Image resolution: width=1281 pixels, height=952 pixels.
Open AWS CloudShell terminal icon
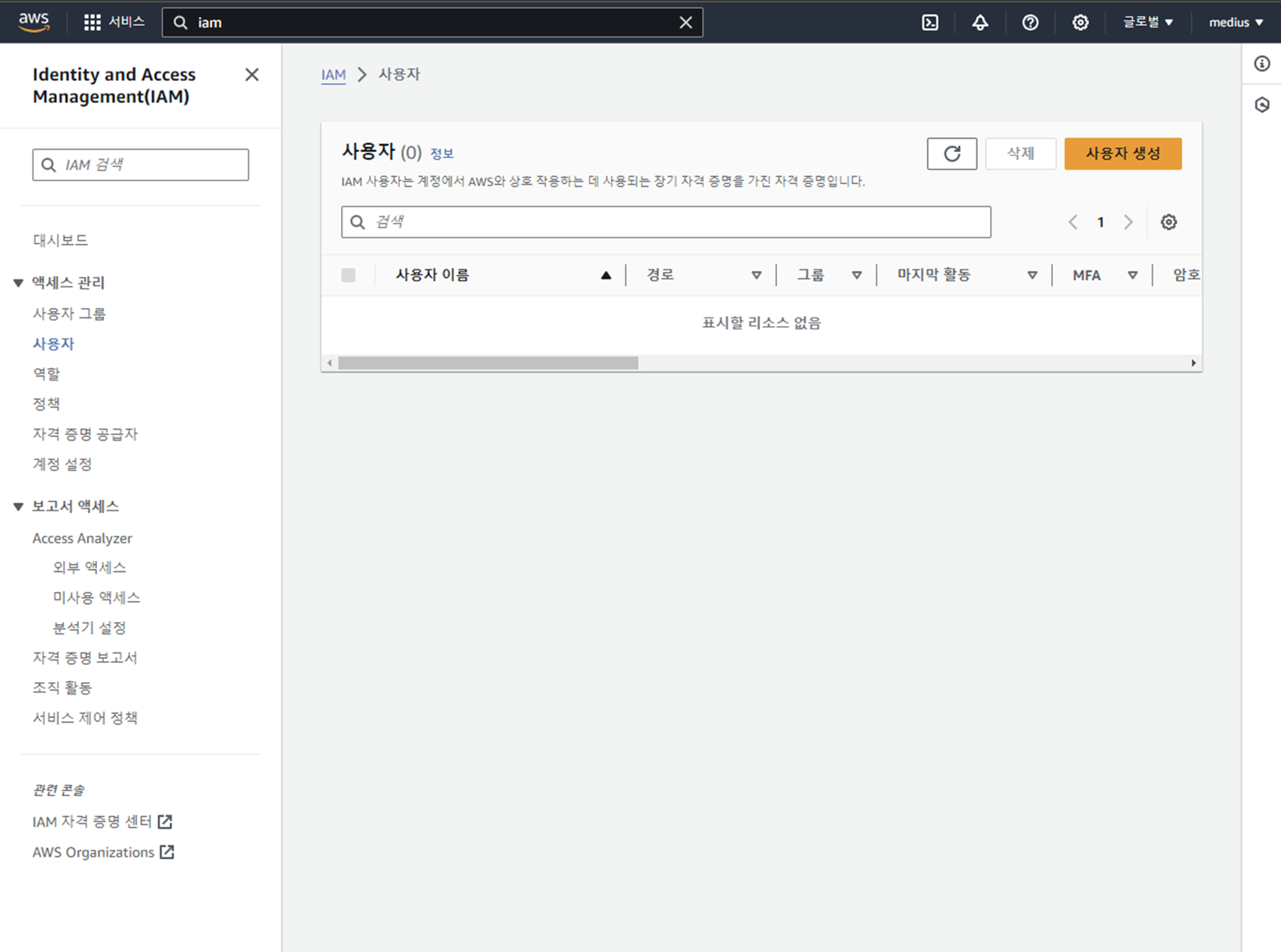coord(929,22)
